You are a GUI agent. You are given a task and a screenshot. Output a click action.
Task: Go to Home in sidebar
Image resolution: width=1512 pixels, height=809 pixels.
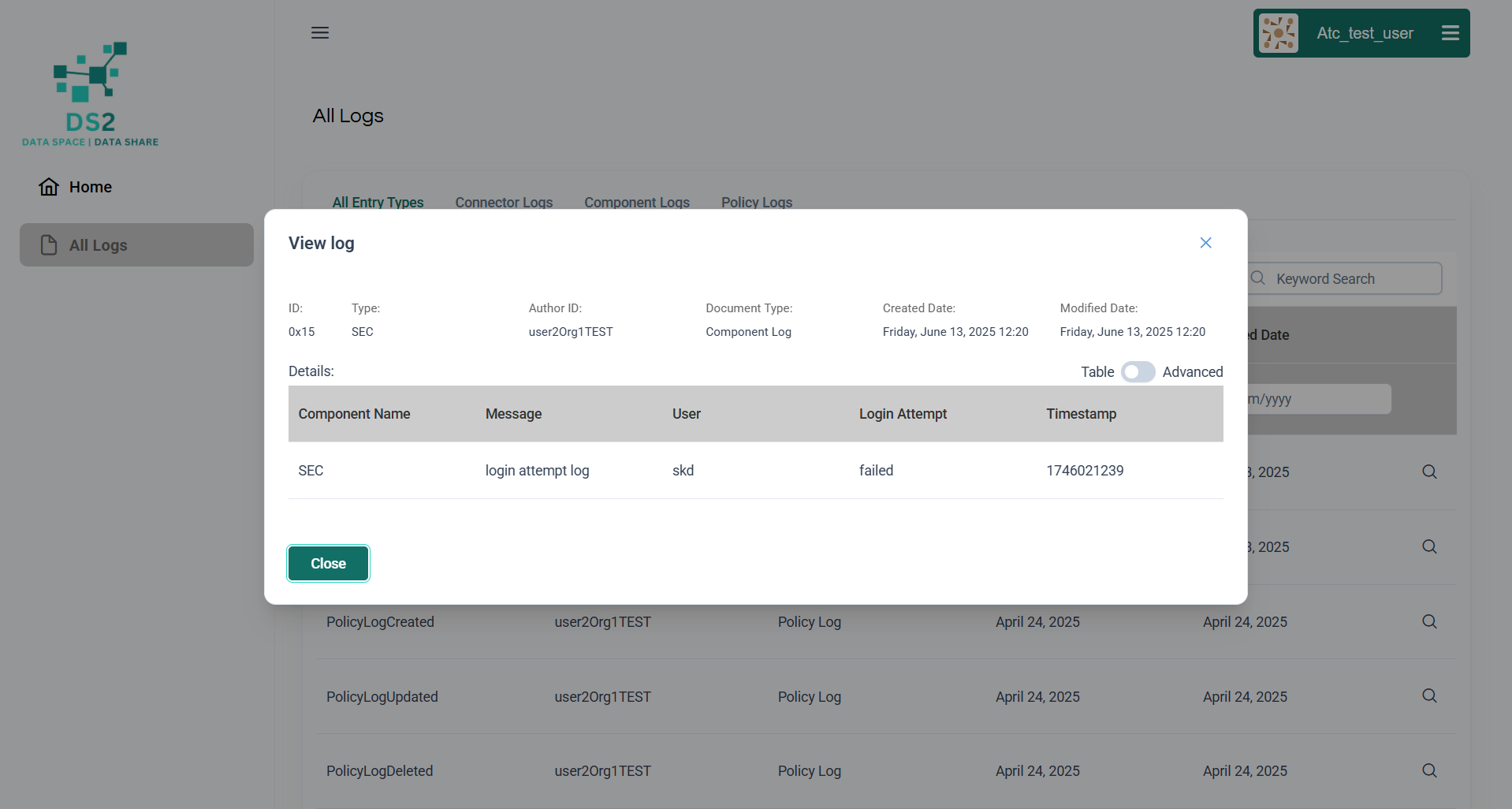click(x=90, y=187)
